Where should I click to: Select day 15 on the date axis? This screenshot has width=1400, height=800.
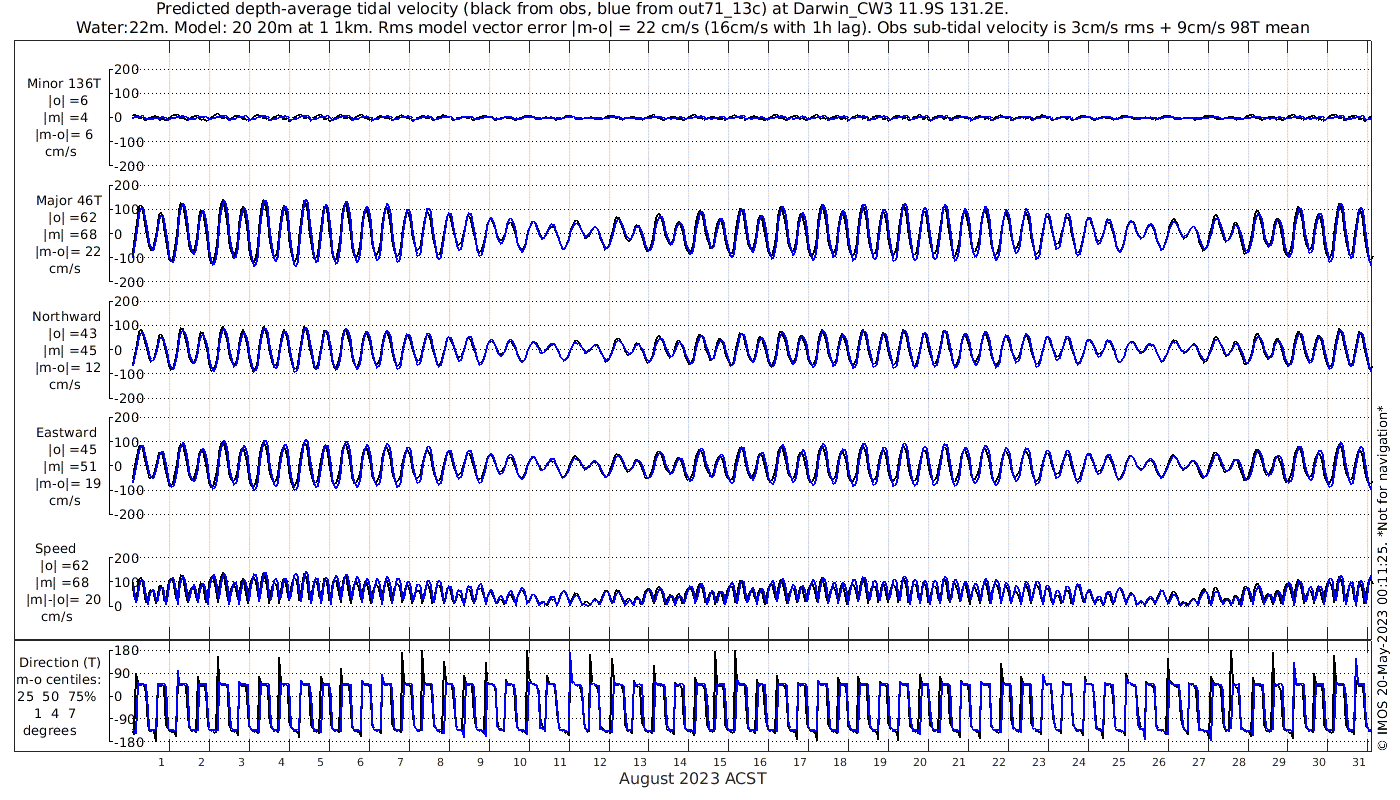pyautogui.click(x=719, y=762)
